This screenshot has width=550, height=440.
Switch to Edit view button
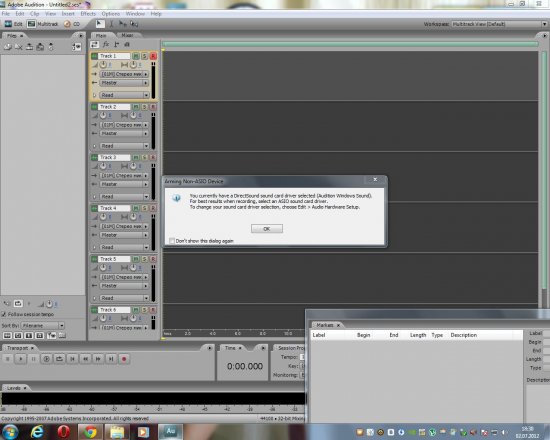point(13,24)
